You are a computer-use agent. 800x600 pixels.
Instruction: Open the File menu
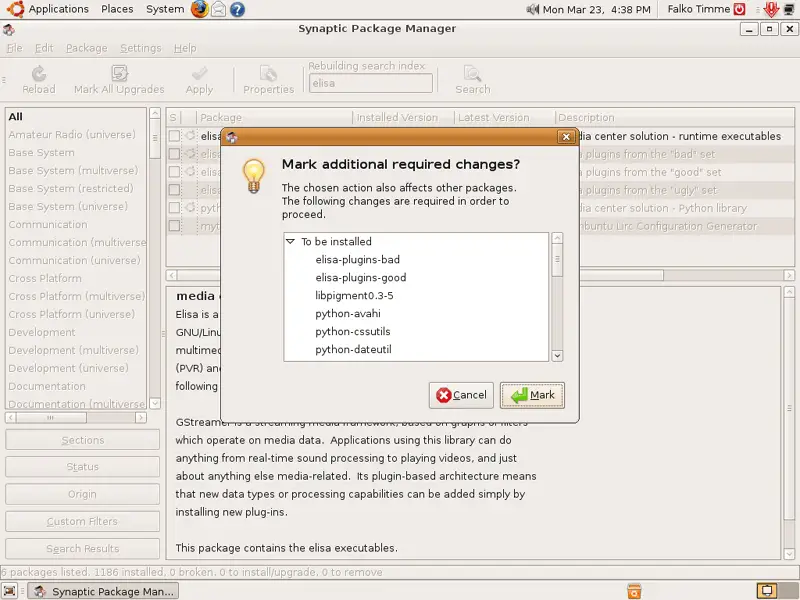coord(14,48)
